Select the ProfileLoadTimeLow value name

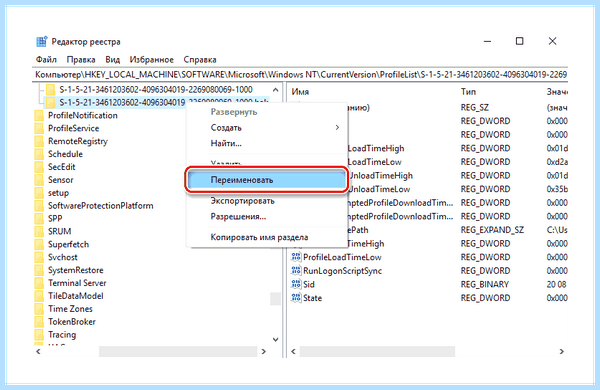point(342,257)
